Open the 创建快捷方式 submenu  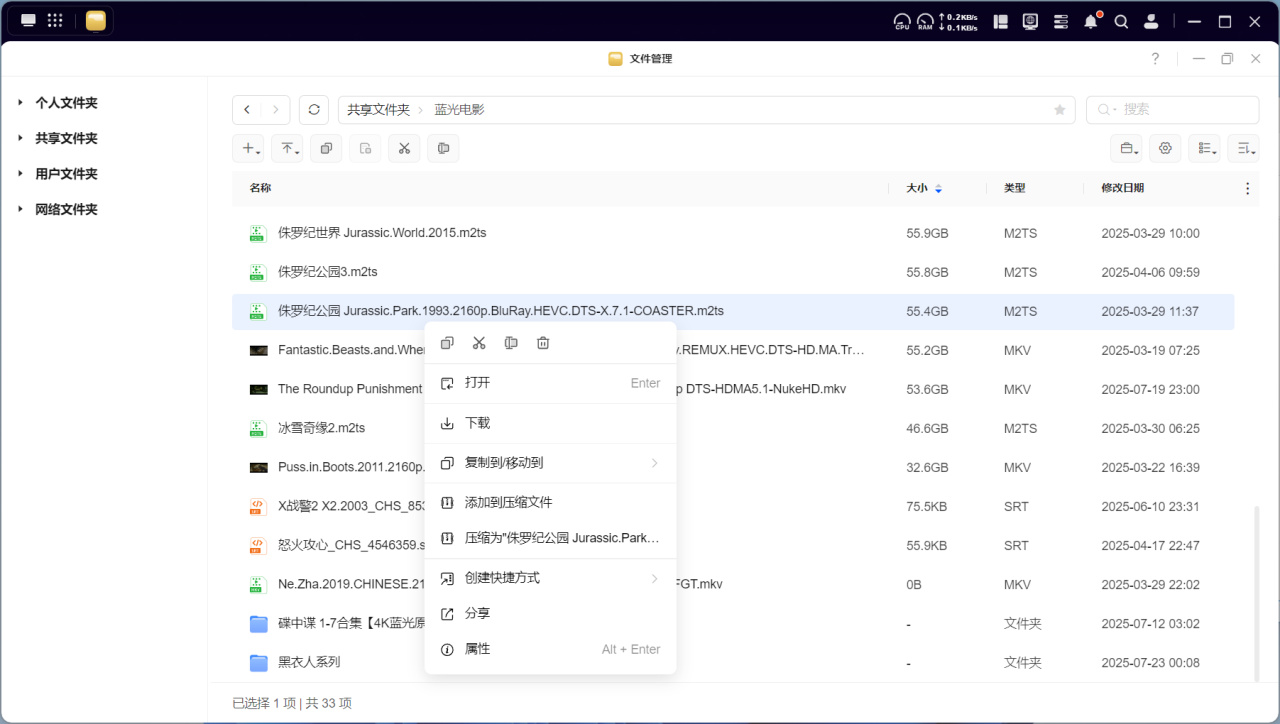[x=551, y=578]
